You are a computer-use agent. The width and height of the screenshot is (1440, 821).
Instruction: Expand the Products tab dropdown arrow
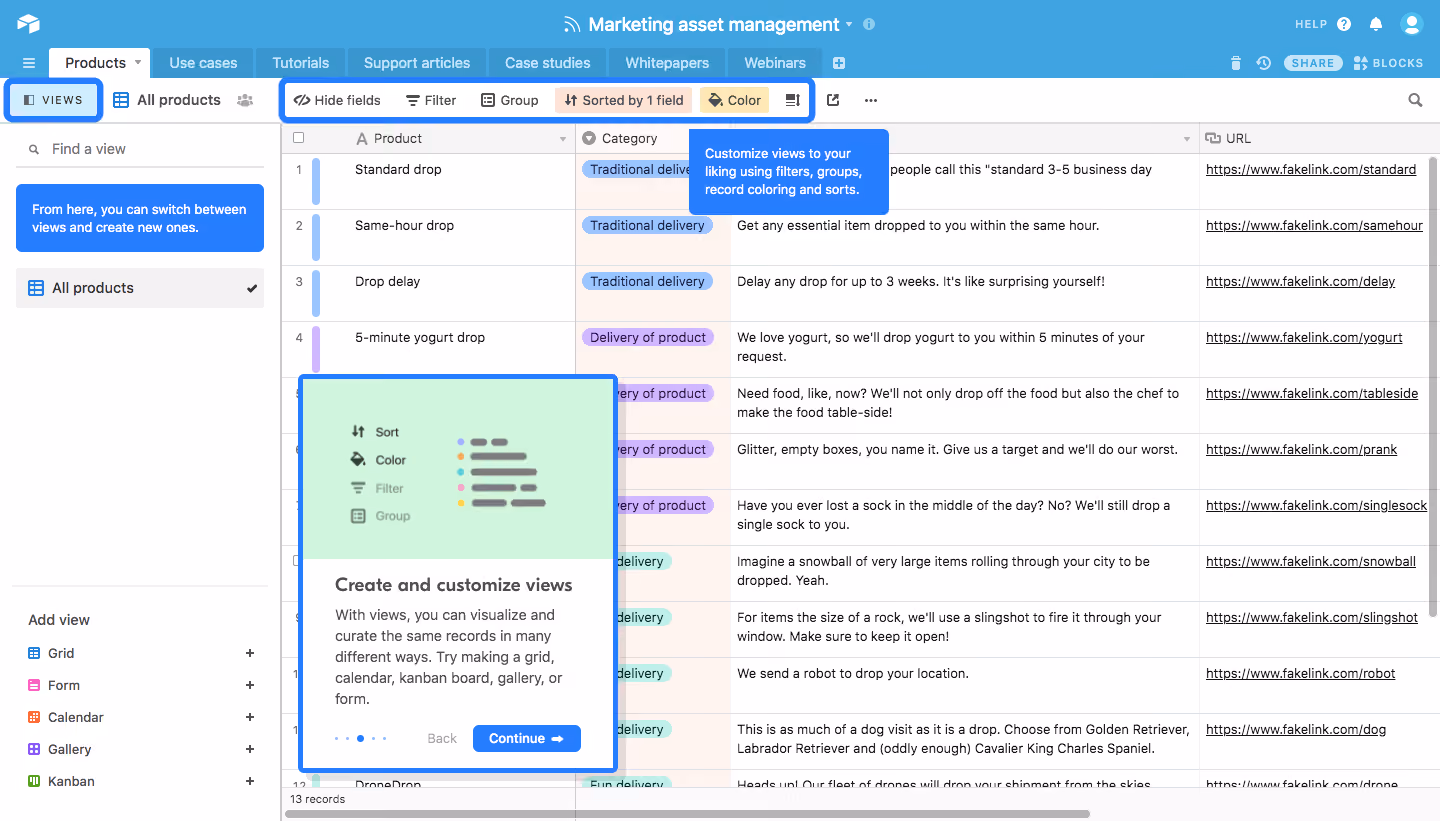click(x=138, y=62)
